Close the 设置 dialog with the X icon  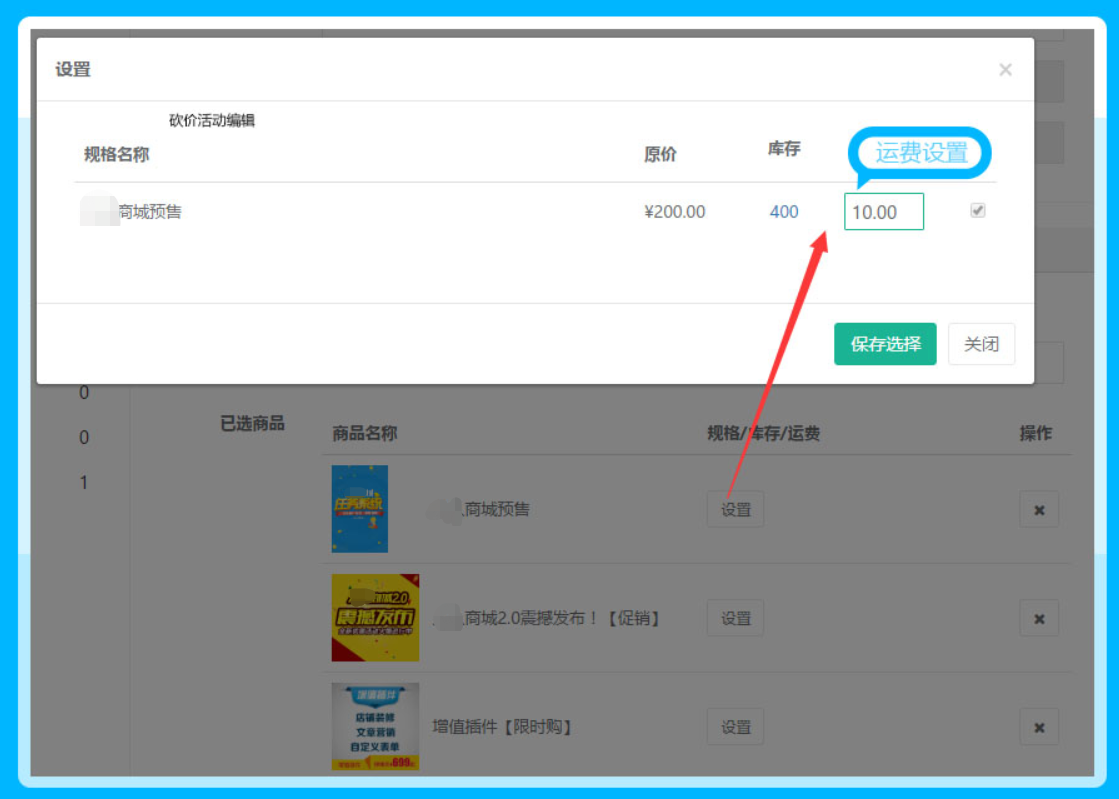click(x=1005, y=70)
